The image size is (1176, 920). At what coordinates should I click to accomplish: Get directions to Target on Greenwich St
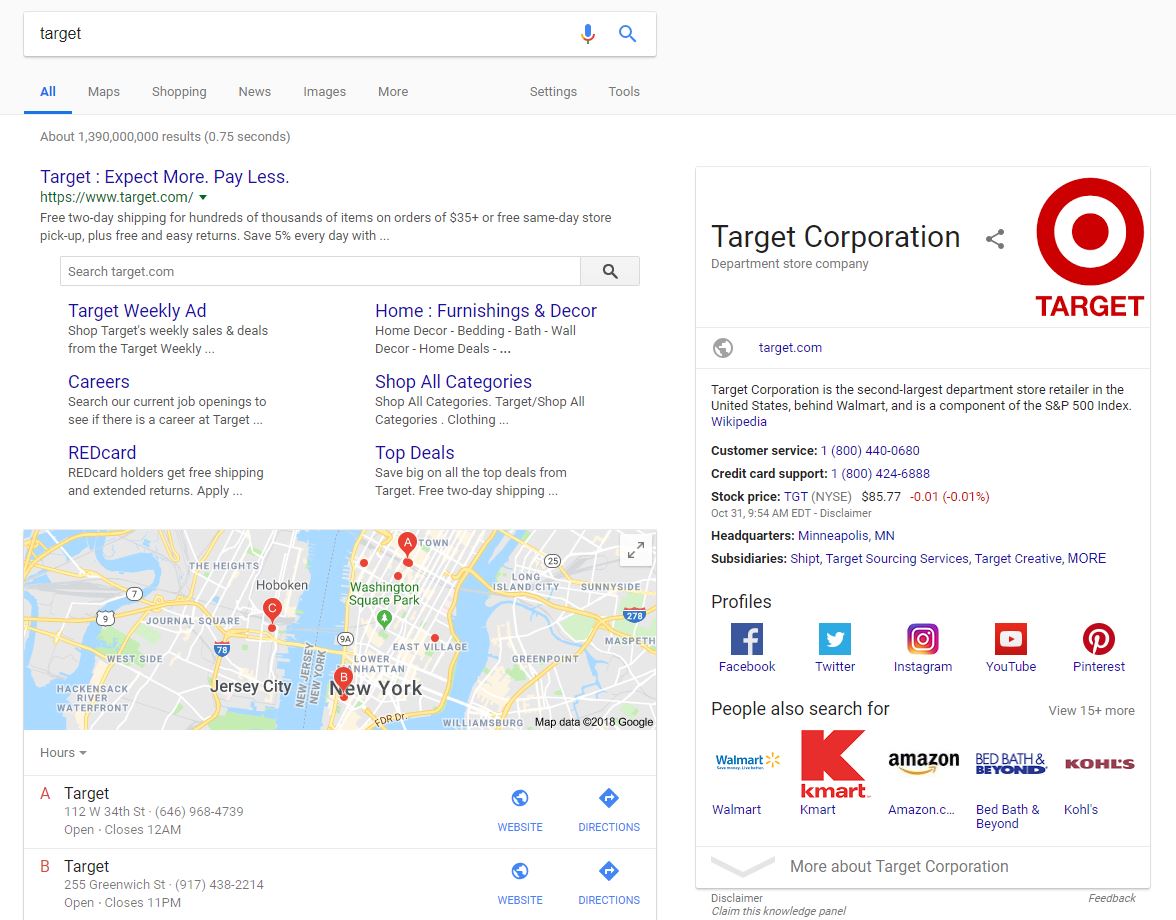pos(609,883)
